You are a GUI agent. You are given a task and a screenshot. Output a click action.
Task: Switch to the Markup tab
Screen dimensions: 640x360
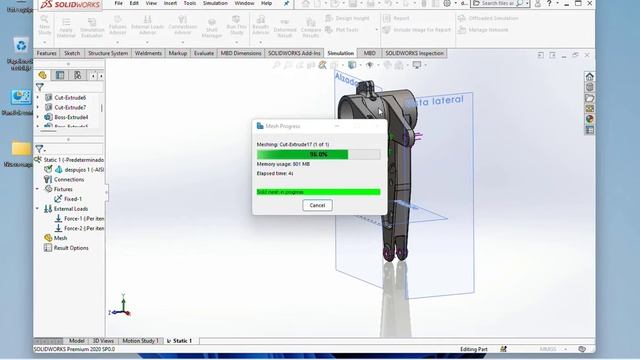(x=178, y=53)
